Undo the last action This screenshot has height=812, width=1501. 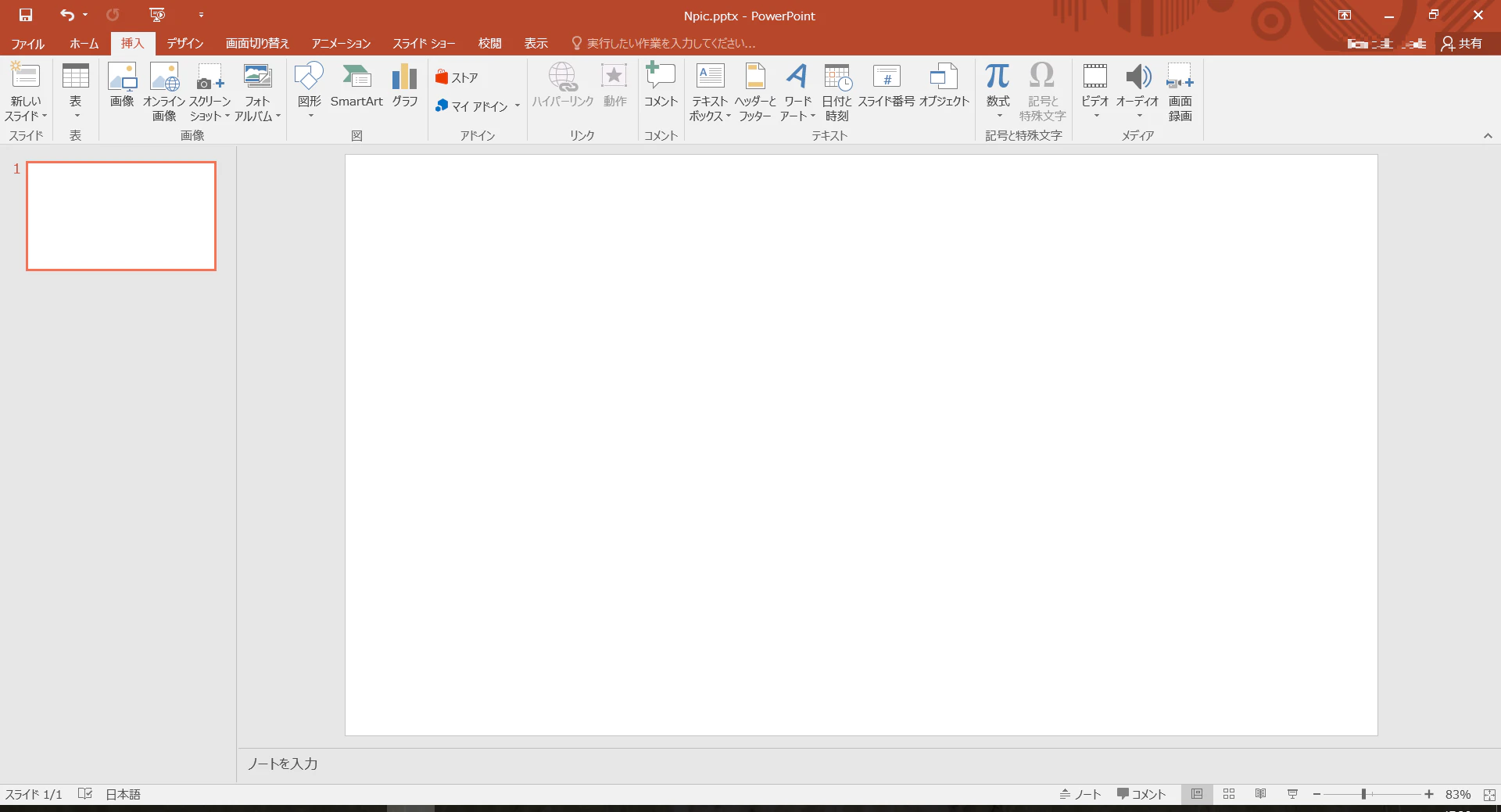tap(67, 15)
